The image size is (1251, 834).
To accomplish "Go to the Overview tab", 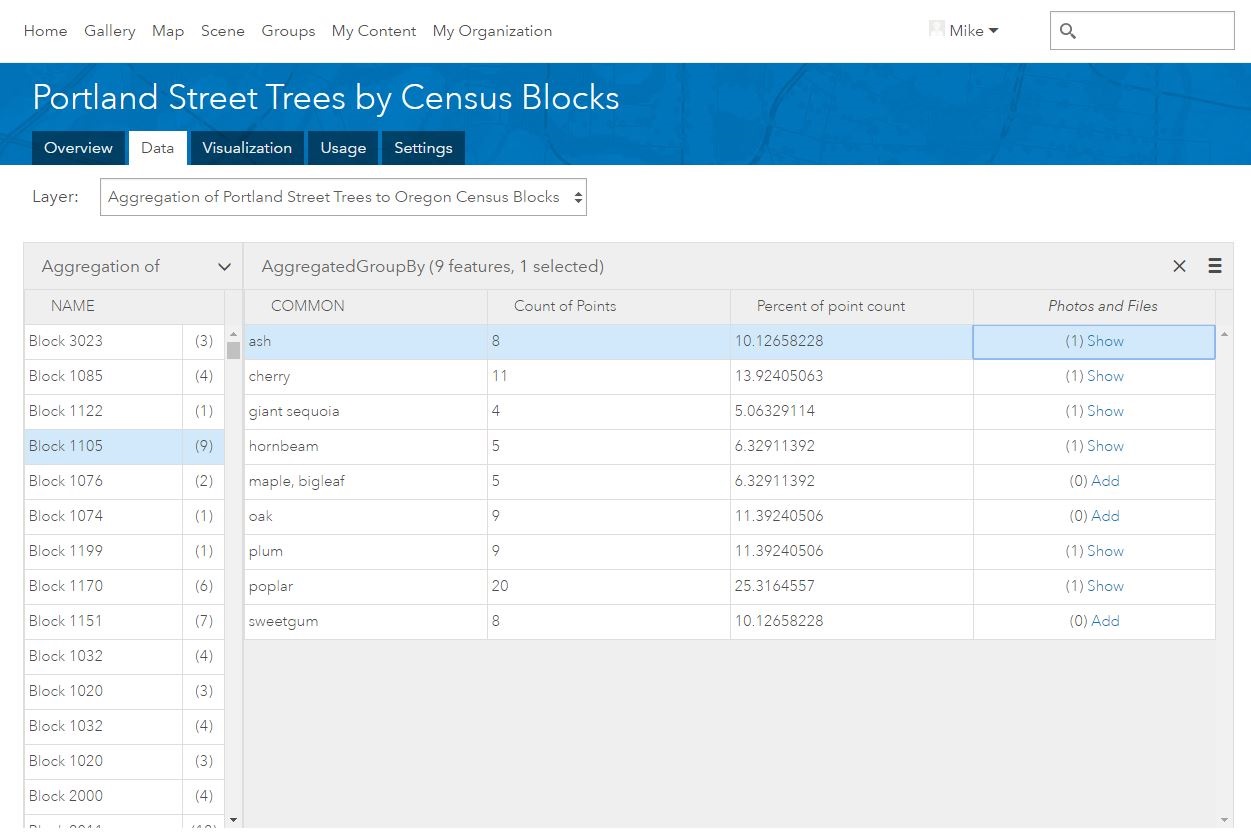I will coord(78,148).
